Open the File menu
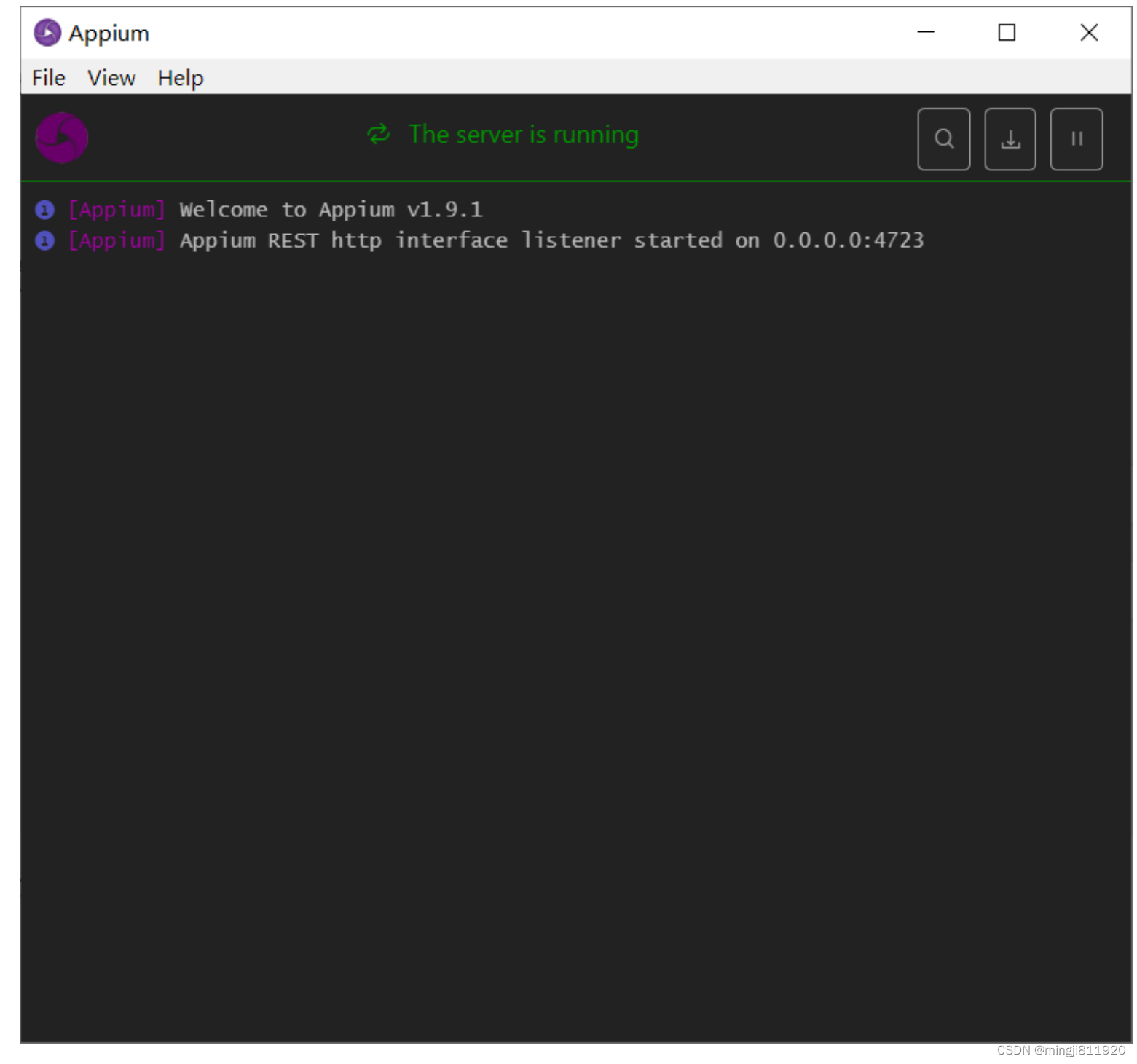1137x1064 pixels. 49,78
